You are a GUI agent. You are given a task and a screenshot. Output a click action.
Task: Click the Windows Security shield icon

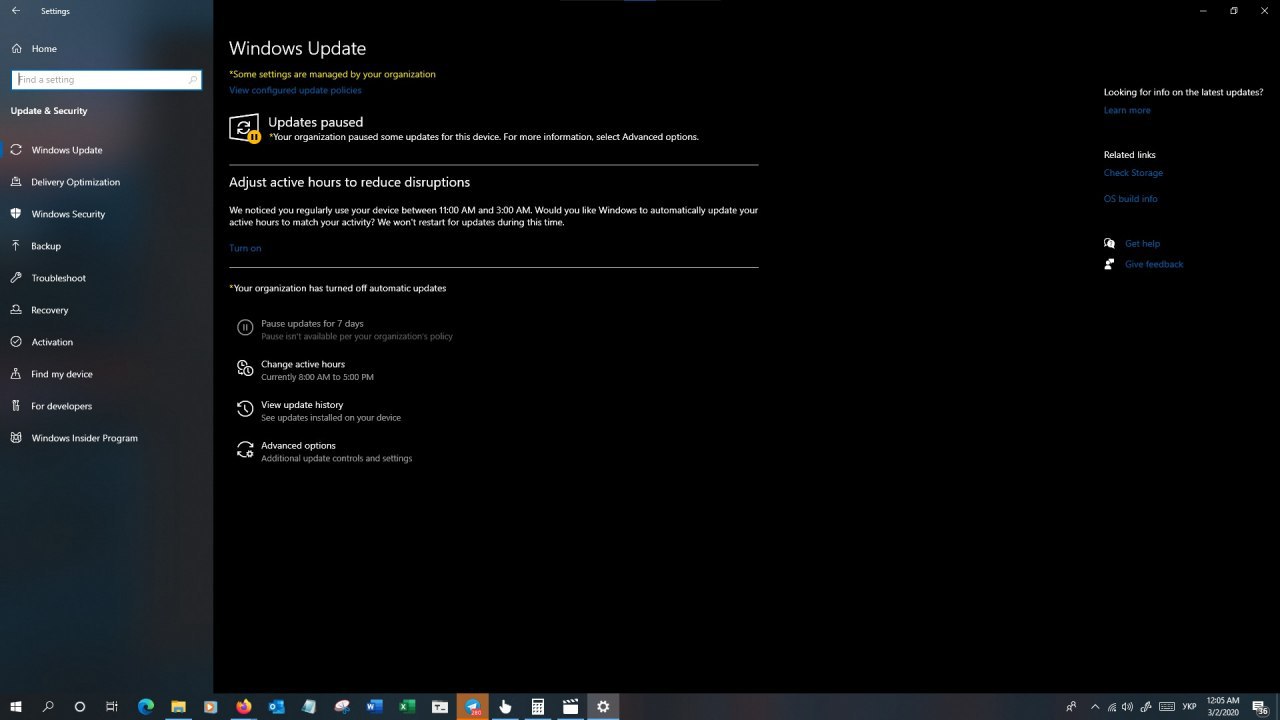(x=16, y=214)
